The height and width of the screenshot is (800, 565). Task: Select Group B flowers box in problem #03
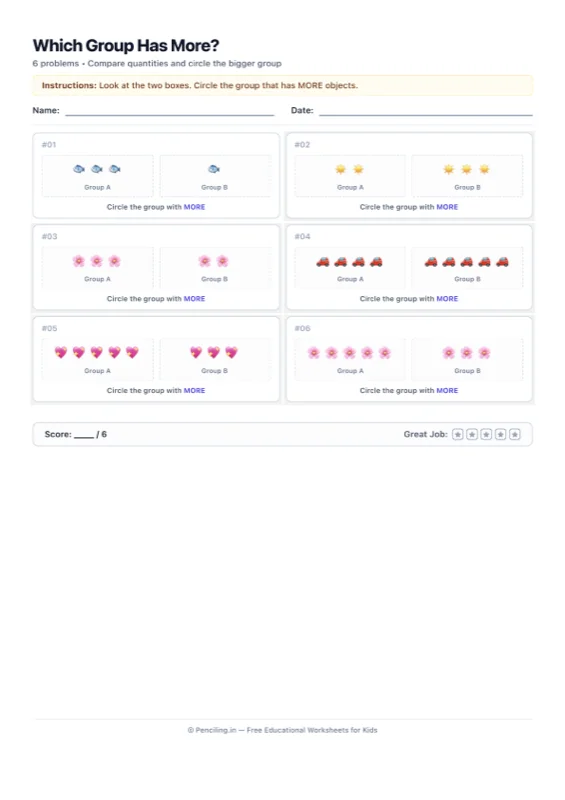[215, 268]
